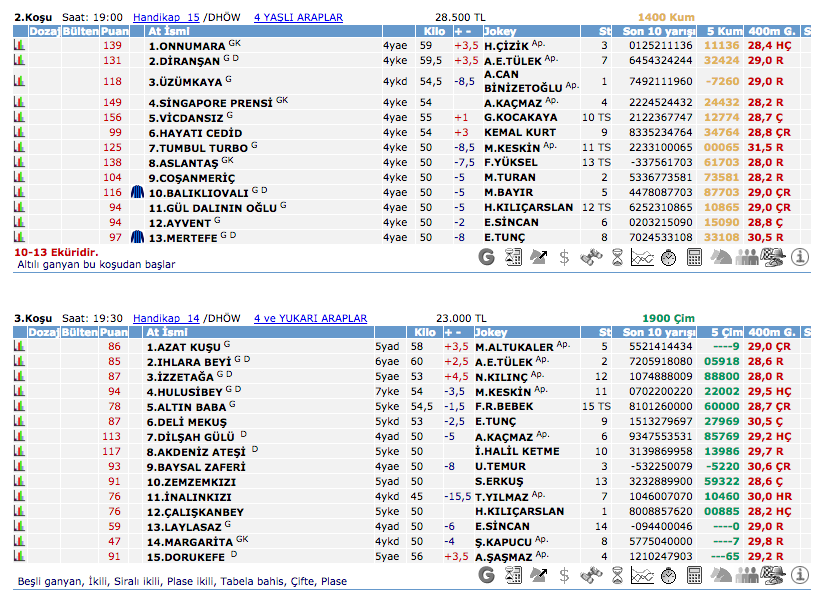Image resolution: width=828 pixels, height=611 pixels.
Task: Click the Jokey column header in race 3
Action: click(491, 332)
